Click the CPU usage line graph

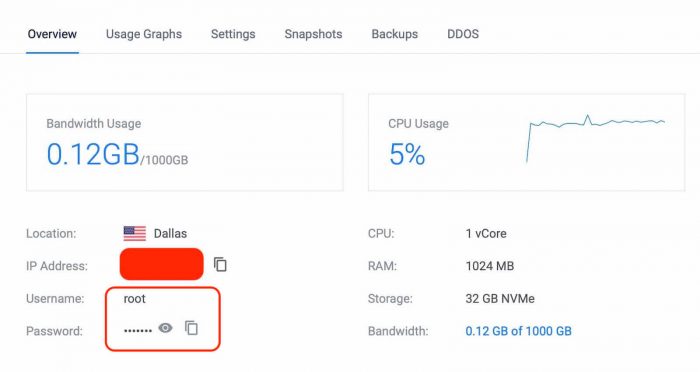596,138
